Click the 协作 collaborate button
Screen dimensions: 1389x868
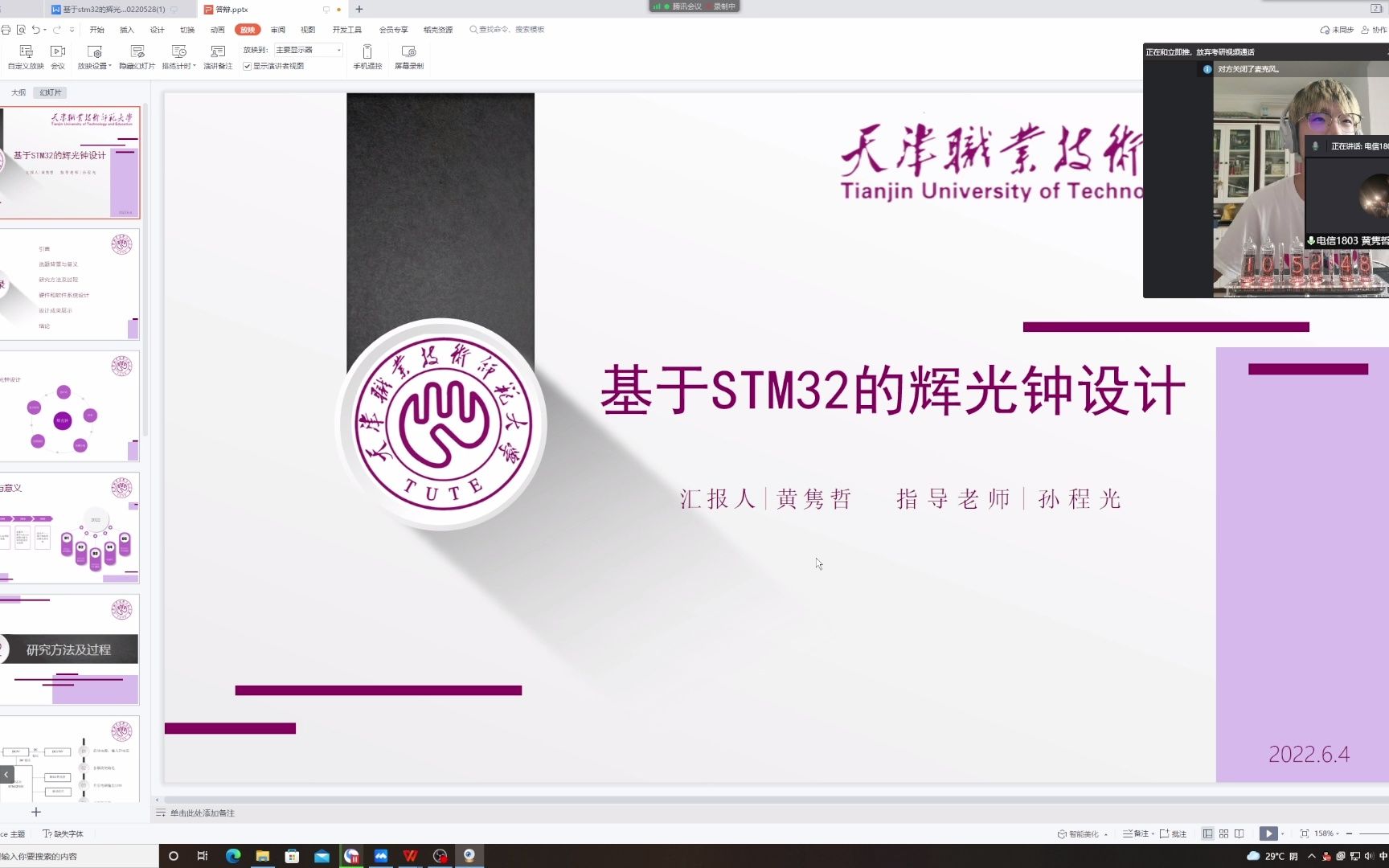(x=1374, y=30)
